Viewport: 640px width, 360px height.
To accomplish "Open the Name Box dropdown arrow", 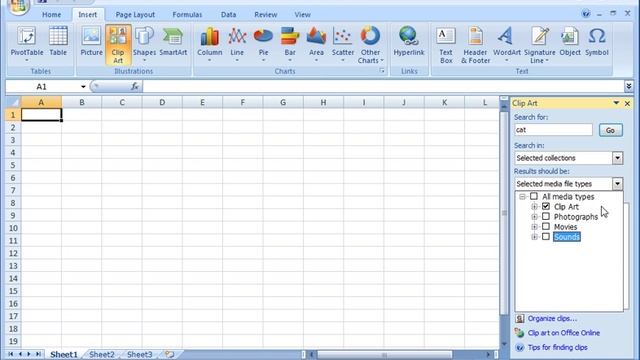I will [83, 87].
